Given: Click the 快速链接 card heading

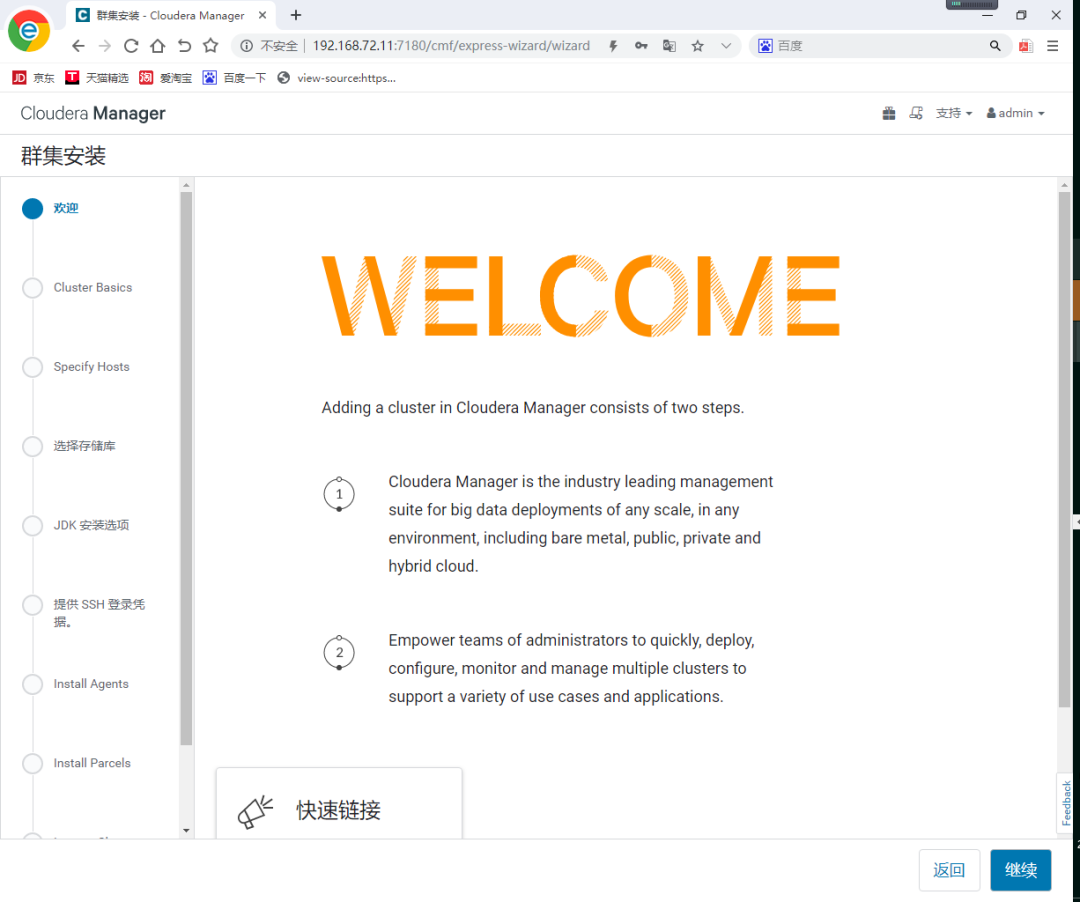Looking at the screenshot, I should click(x=338, y=810).
